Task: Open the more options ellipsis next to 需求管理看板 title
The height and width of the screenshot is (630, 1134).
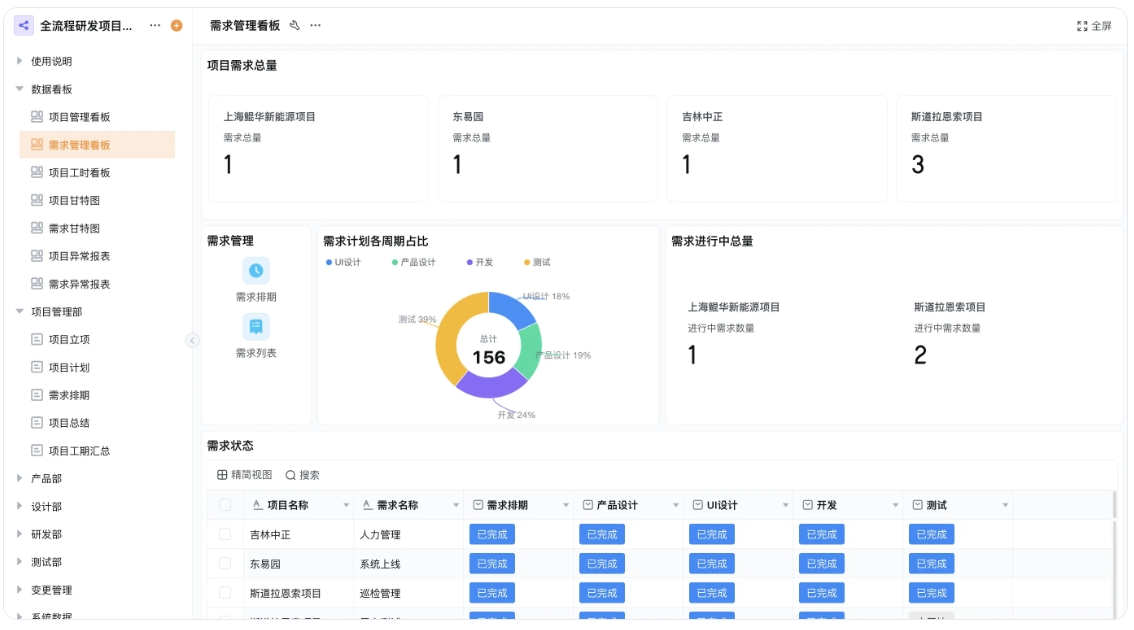Action: pyautogui.click(x=316, y=25)
